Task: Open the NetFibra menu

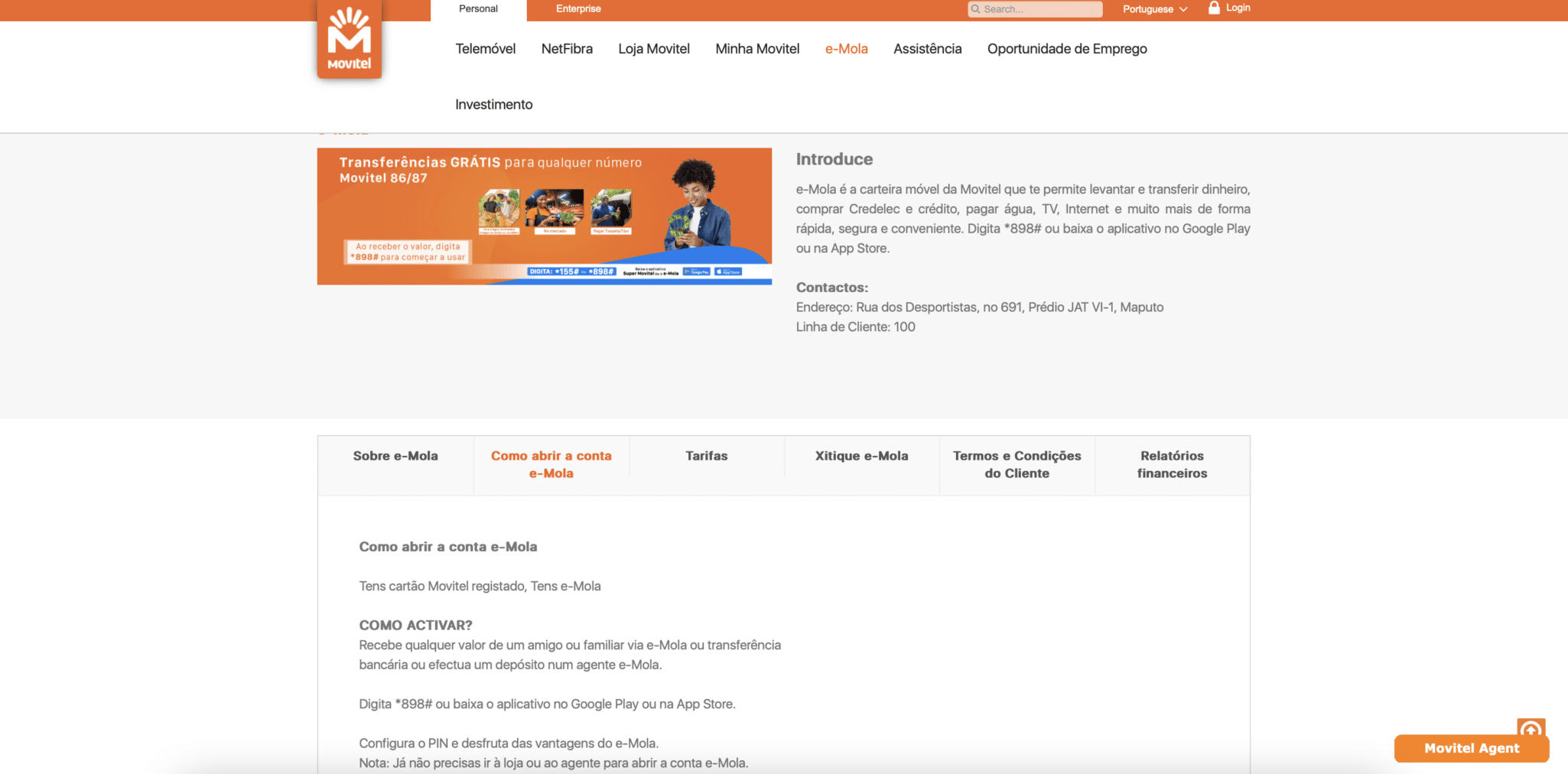Action: [x=567, y=49]
